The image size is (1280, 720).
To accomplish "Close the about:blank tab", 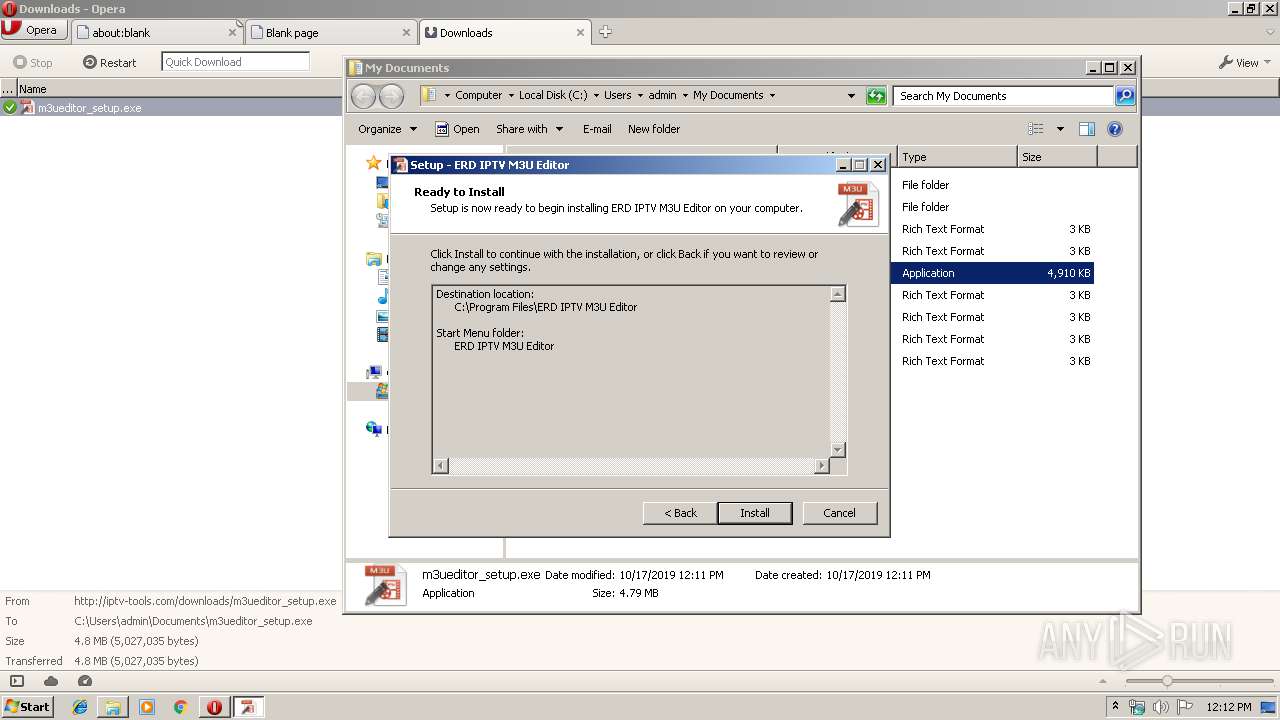I will (x=232, y=33).
